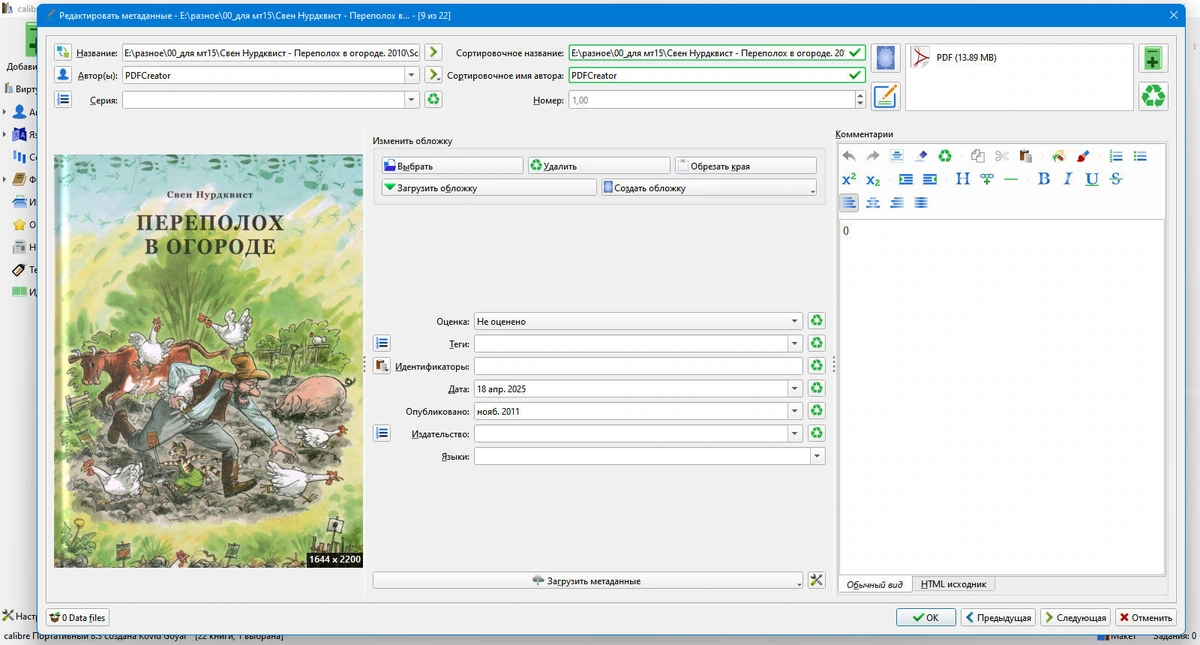Insert an ordered numbered list
Screen dimensions: 1200x645
[1116, 156]
